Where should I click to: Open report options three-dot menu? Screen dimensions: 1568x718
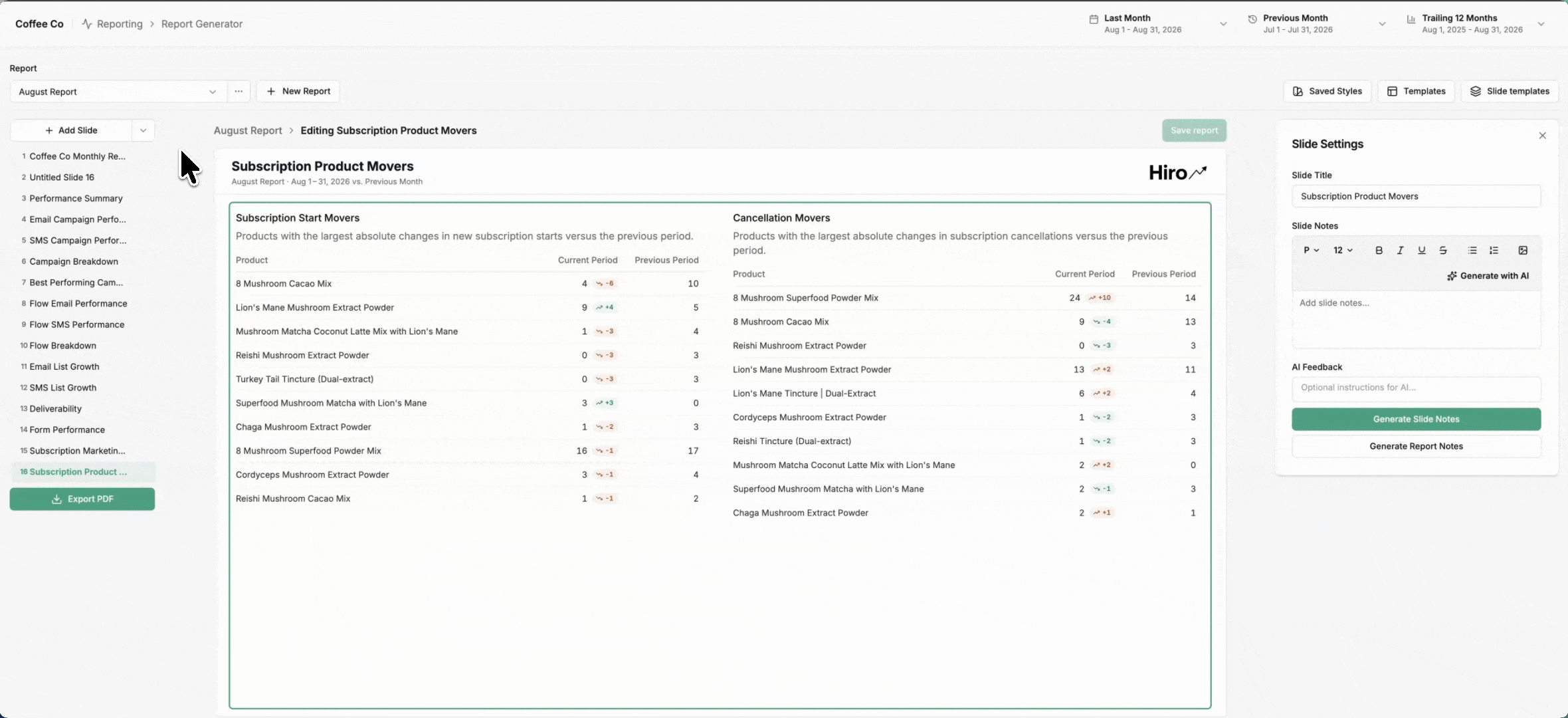(239, 92)
